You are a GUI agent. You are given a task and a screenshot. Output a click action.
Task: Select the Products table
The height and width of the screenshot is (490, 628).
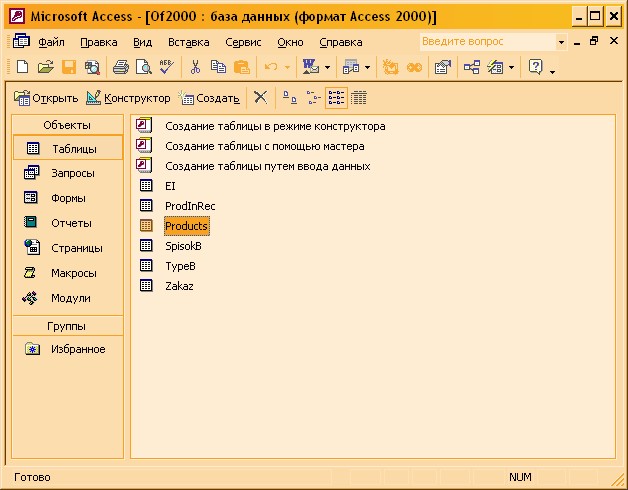tap(187, 226)
